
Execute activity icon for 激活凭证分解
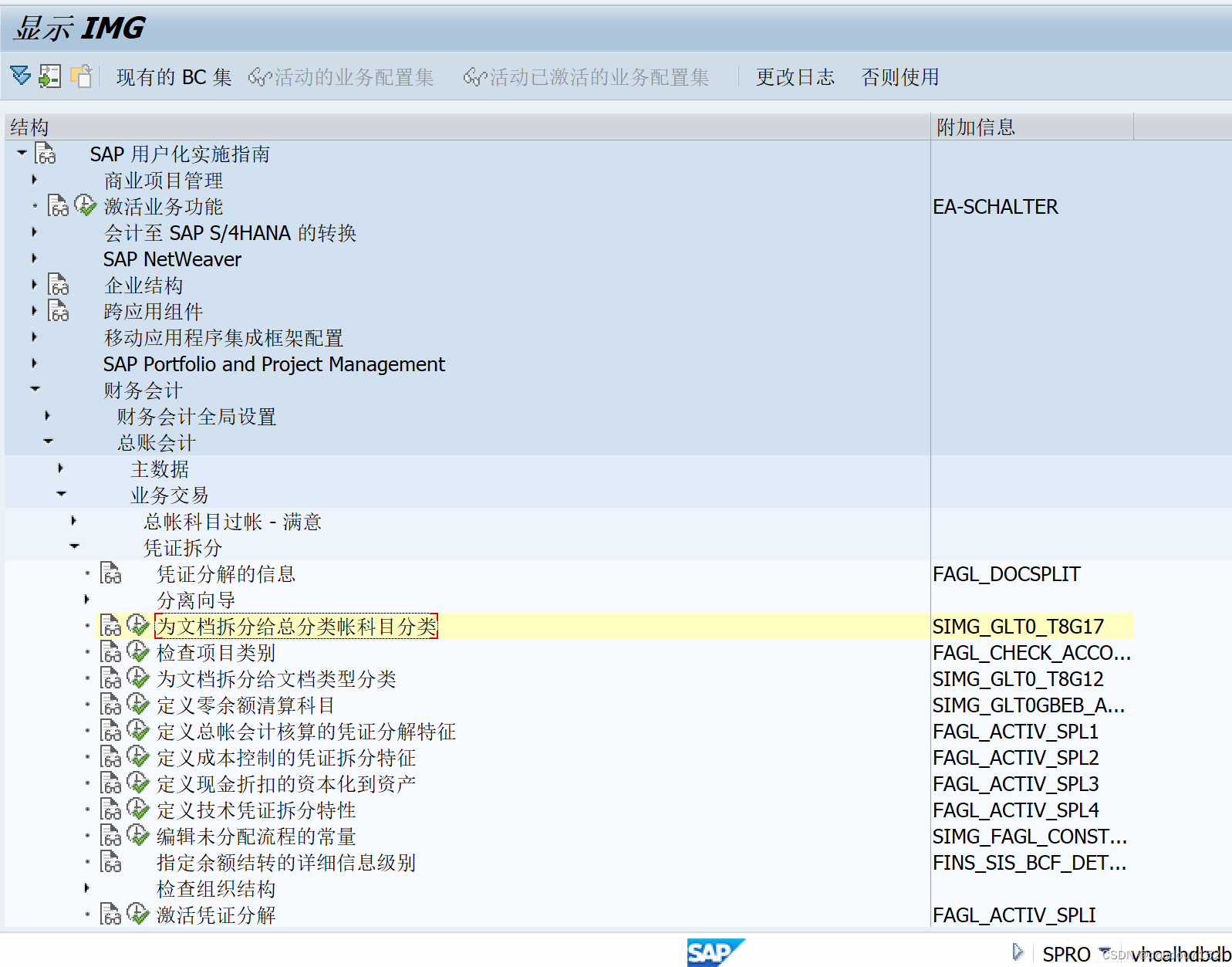[137, 915]
